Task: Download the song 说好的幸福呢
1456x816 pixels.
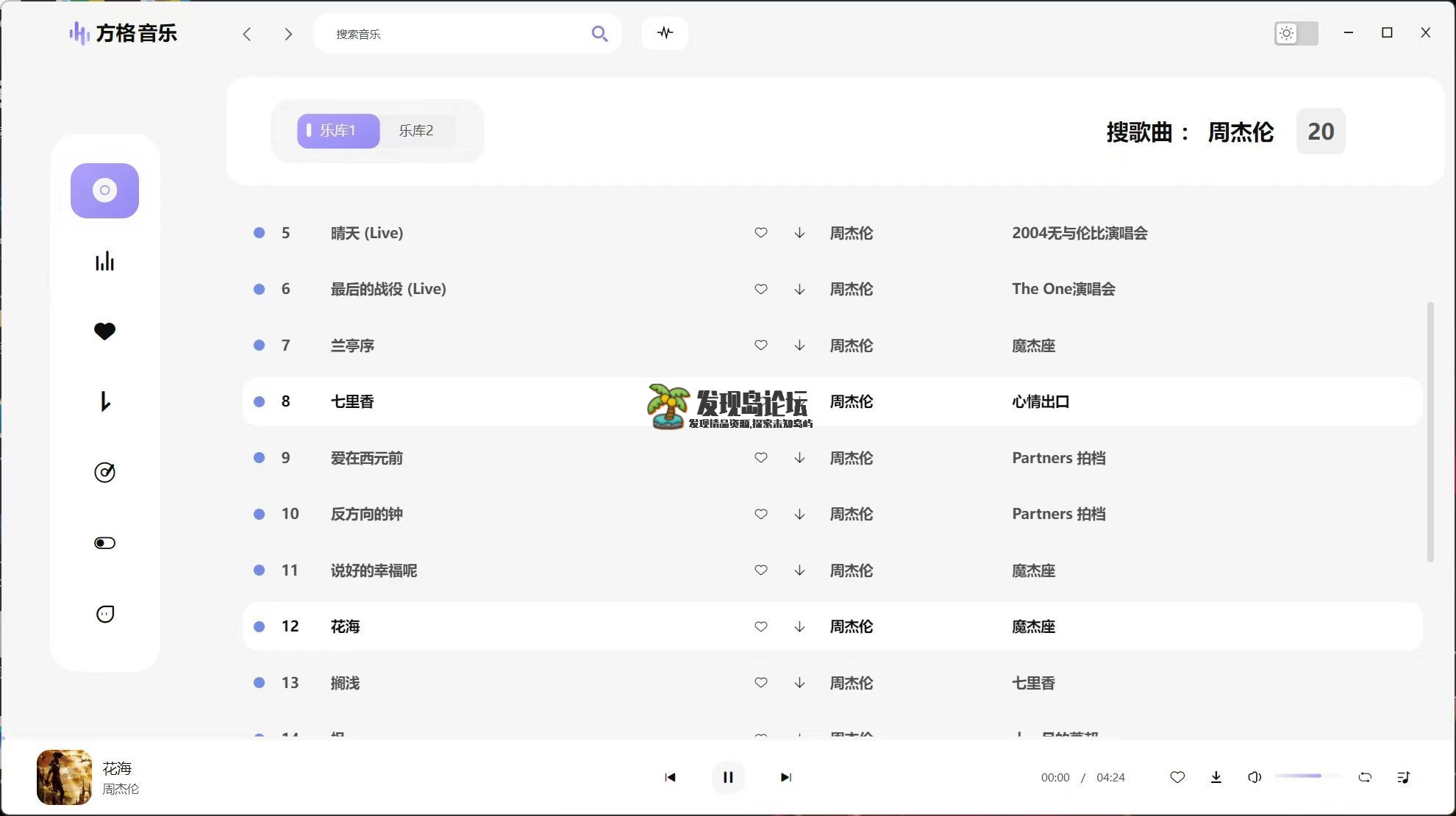Action: (799, 570)
